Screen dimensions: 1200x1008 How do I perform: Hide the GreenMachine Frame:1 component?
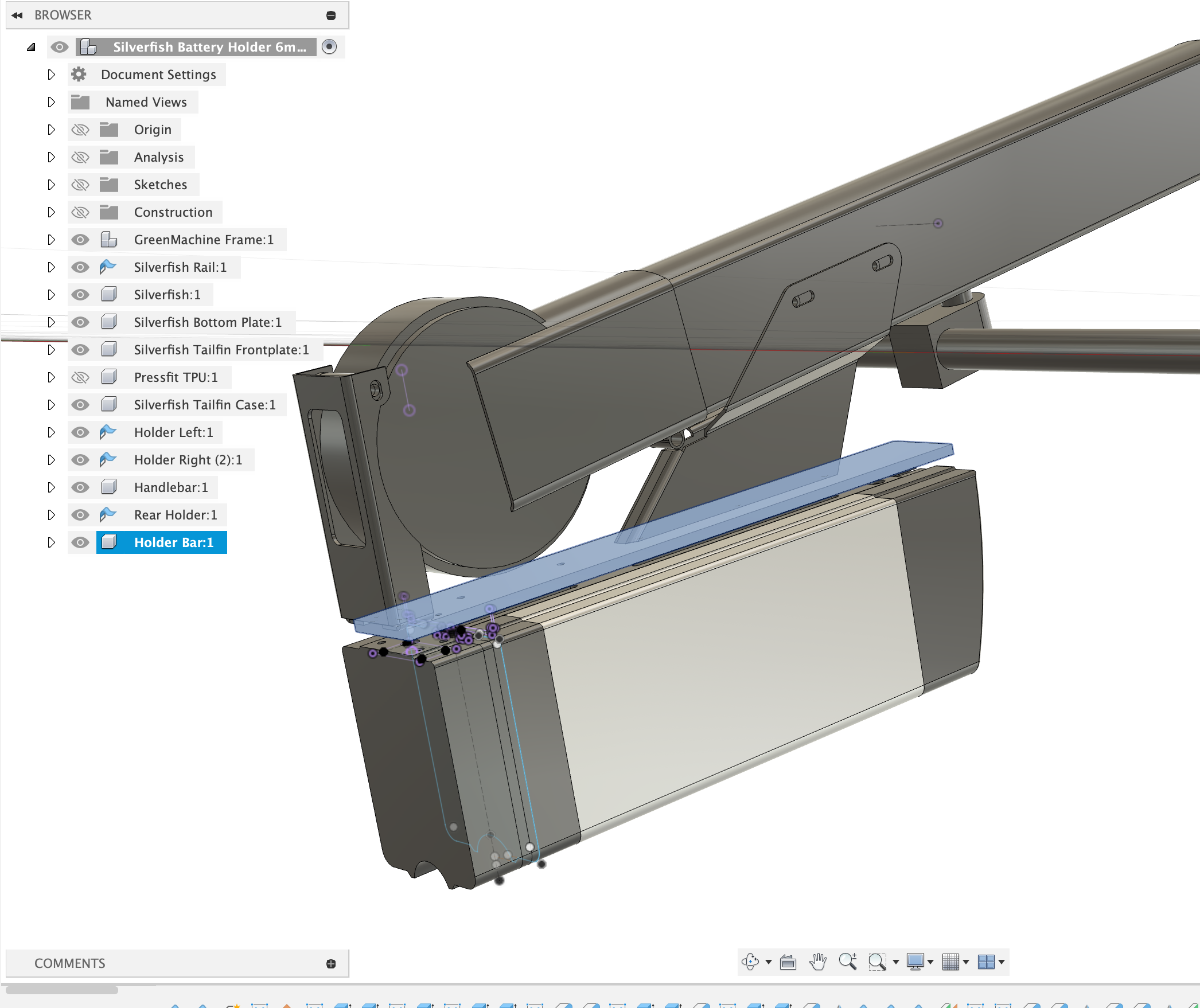(x=80, y=240)
